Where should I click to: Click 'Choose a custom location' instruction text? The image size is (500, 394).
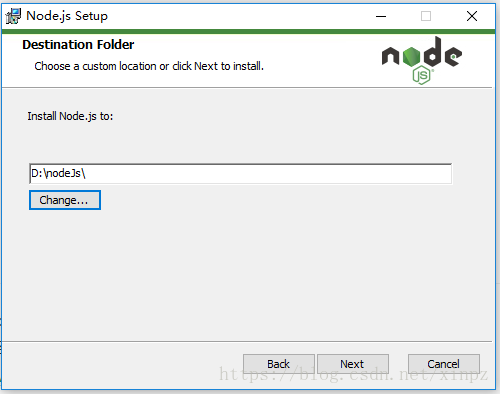pos(149,66)
